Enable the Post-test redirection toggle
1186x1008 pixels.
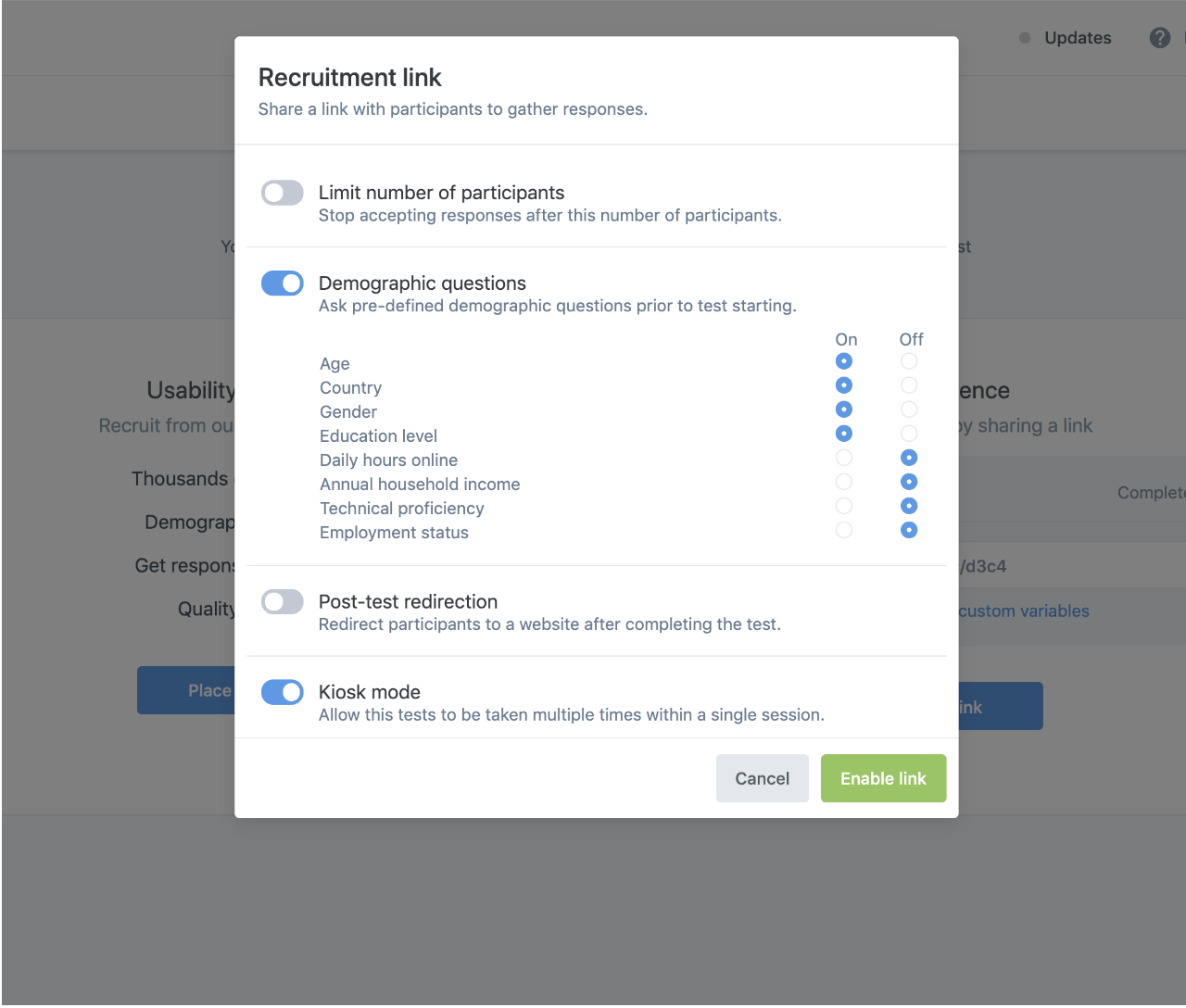tap(283, 602)
